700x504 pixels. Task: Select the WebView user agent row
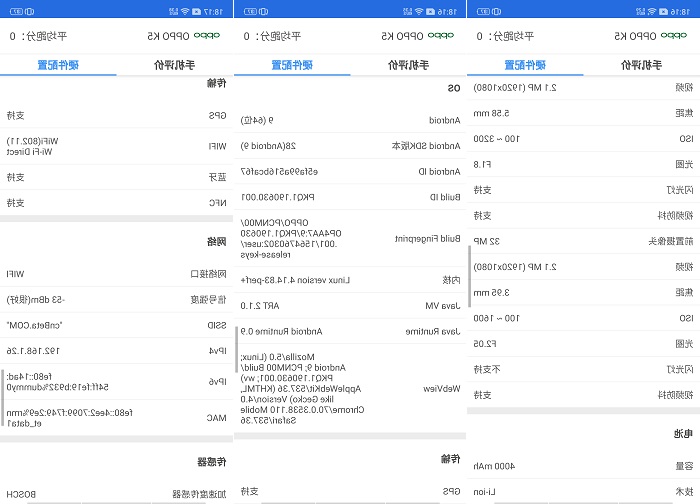tap(350, 388)
